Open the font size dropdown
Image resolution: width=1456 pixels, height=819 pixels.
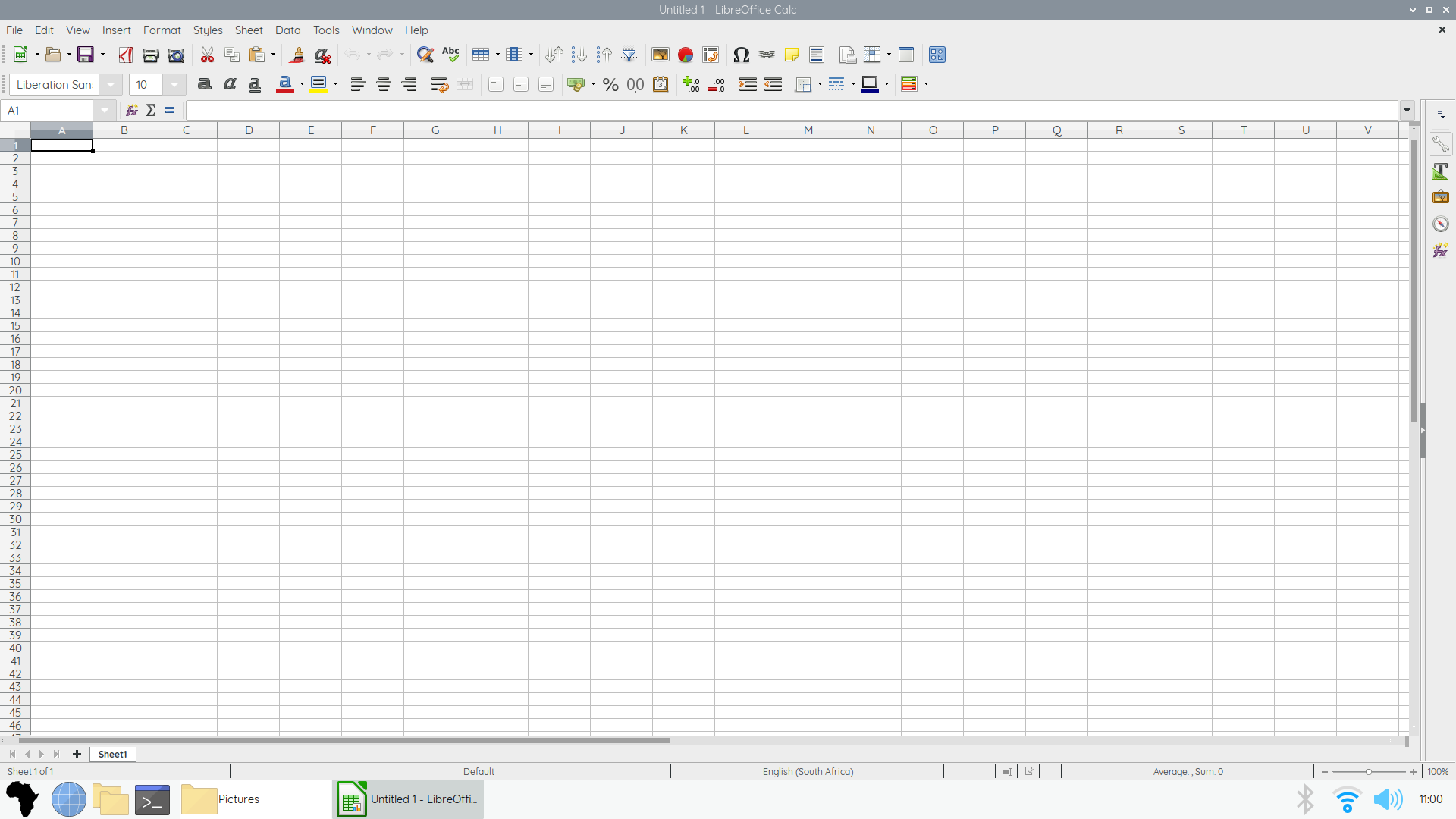174,85
